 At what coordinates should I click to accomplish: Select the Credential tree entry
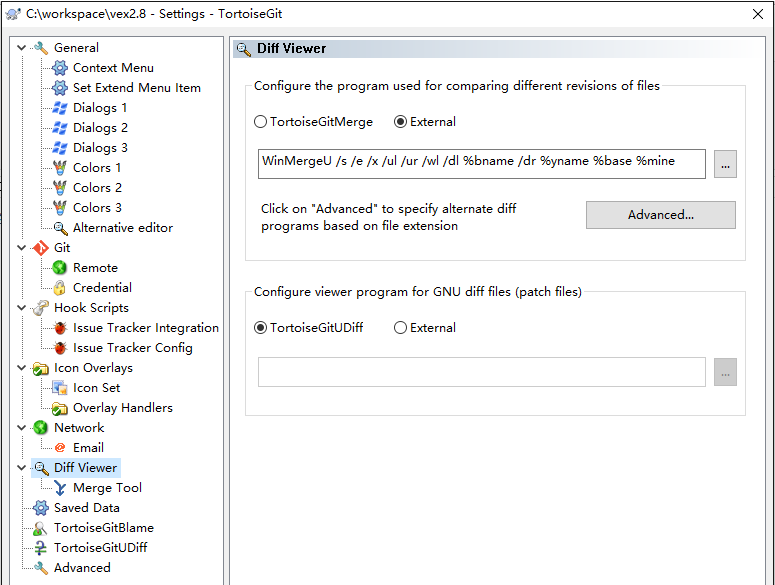pos(102,288)
